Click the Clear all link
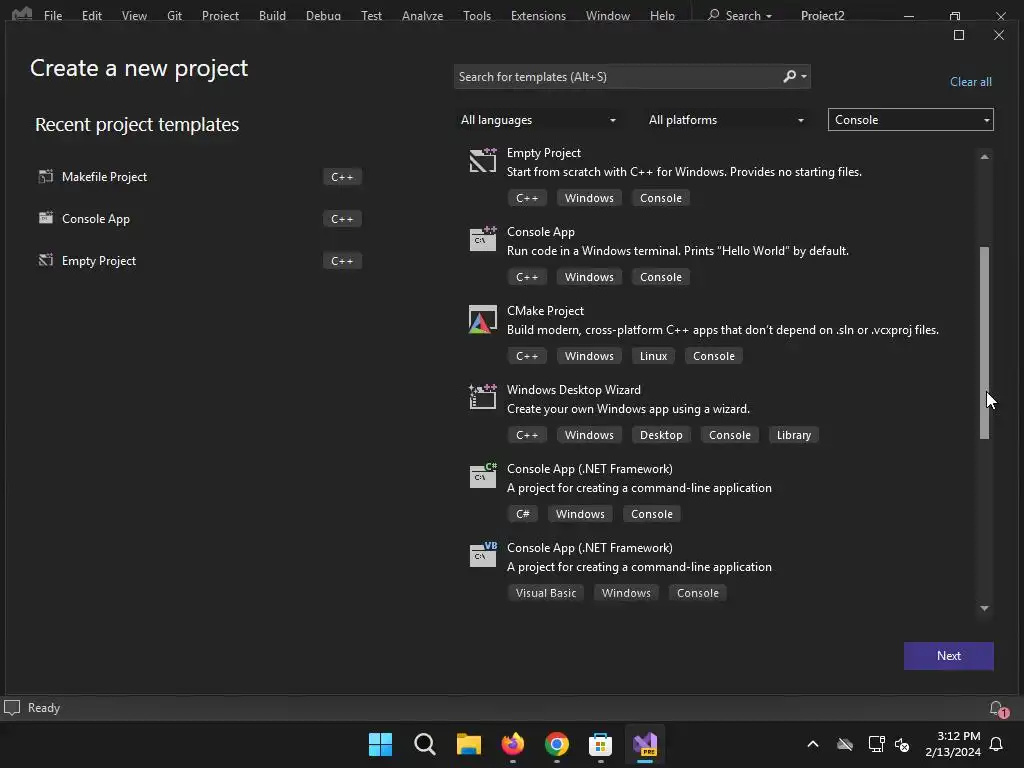The width and height of the screenshot is (1024, 768). [x=970, y=82]
